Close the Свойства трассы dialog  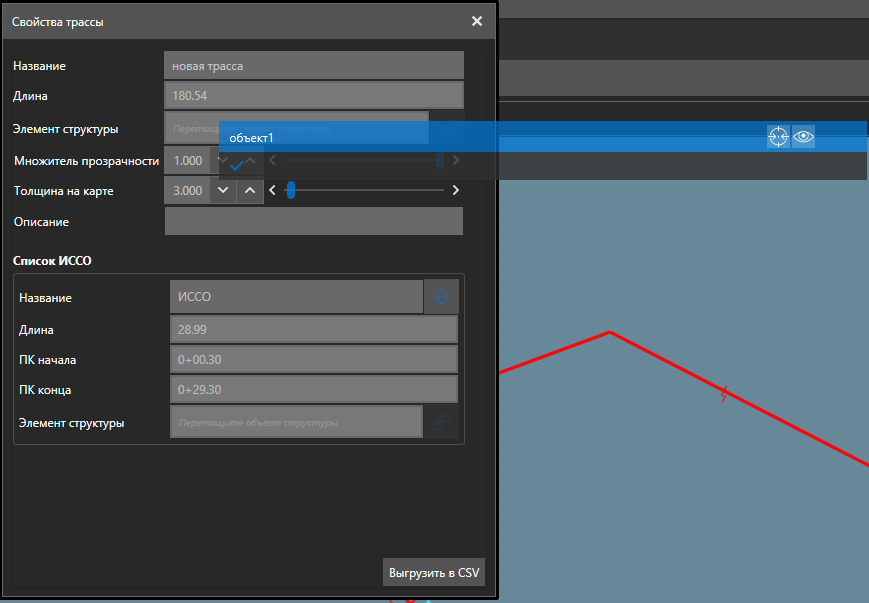coord(477,21)
